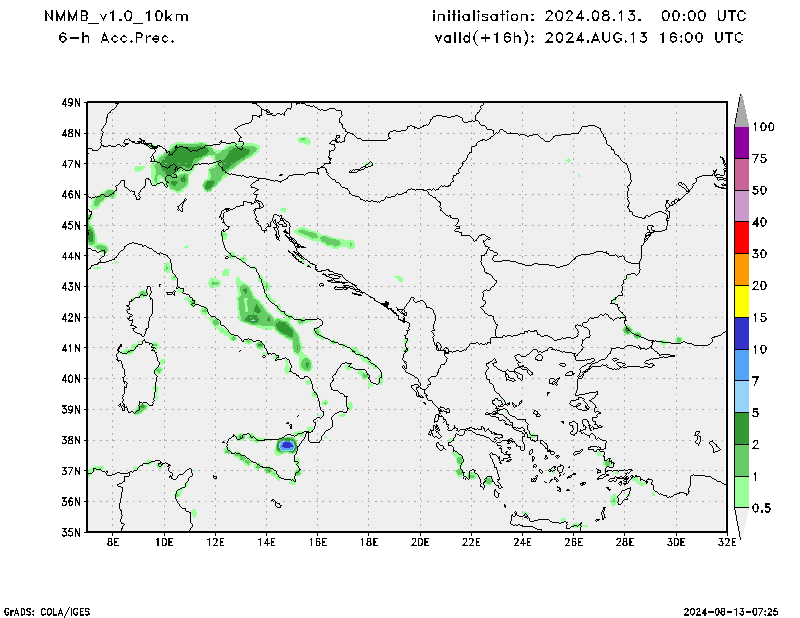Click the 32E longitude axis label
Image resolution: width=800 pixels, height=618 pixels.
tap(727, 542)
